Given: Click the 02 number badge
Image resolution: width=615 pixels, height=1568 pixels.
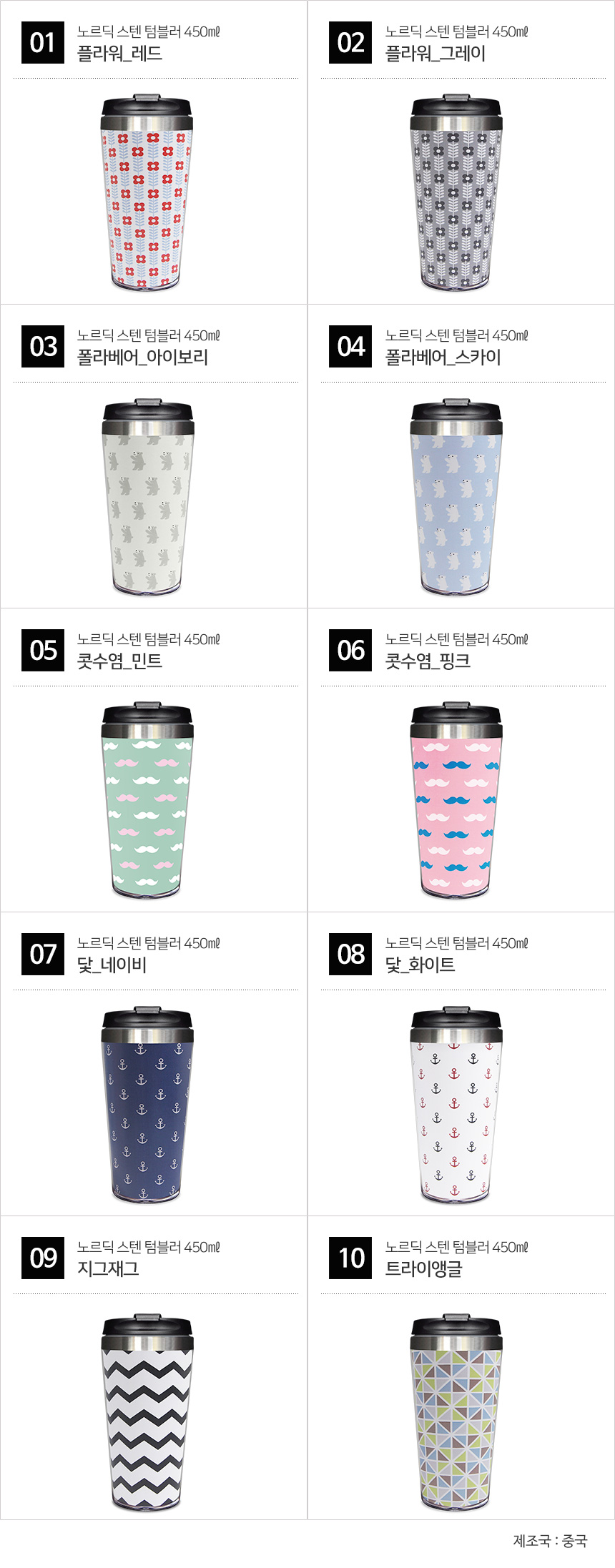Looking at the screenshot, I should click(350, 42).
